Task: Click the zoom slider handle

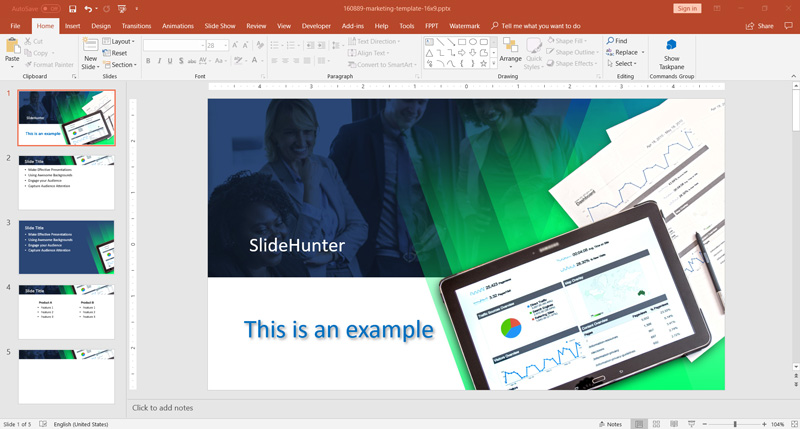Action: coord(735,424)
